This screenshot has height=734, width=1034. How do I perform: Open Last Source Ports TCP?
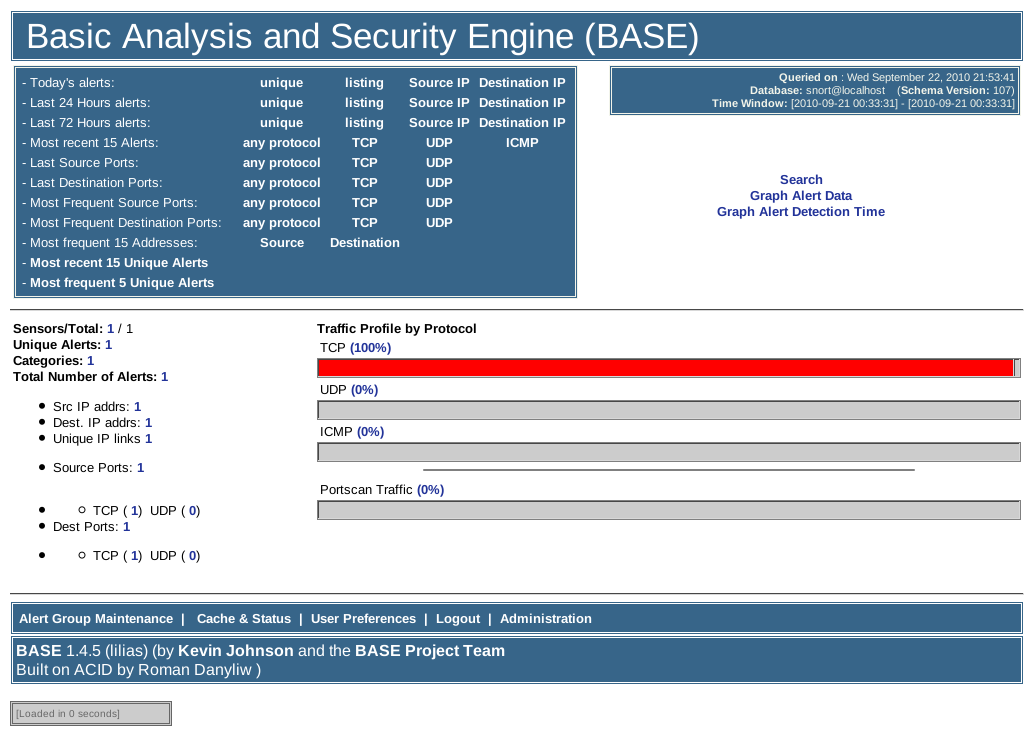pos(365,163)
